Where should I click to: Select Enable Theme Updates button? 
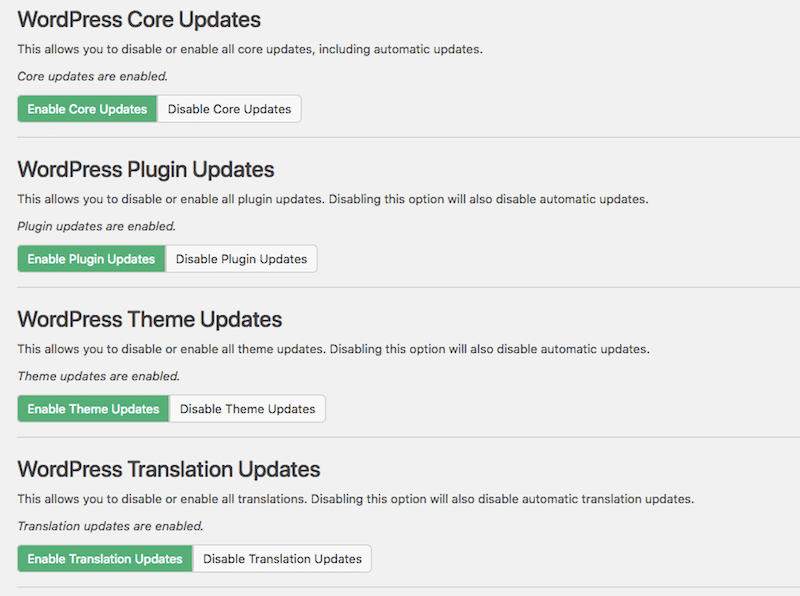tap(93, 409)
